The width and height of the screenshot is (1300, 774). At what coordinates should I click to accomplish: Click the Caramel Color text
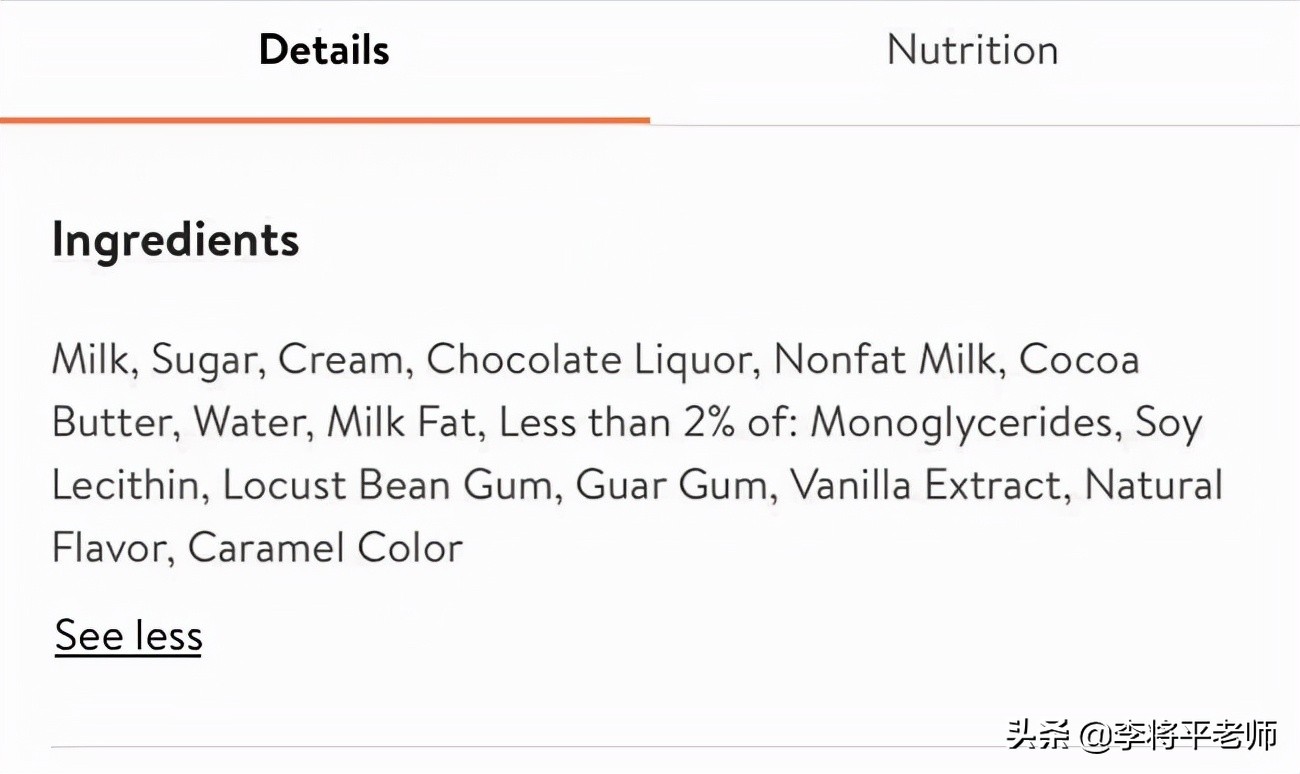[325, 548]
